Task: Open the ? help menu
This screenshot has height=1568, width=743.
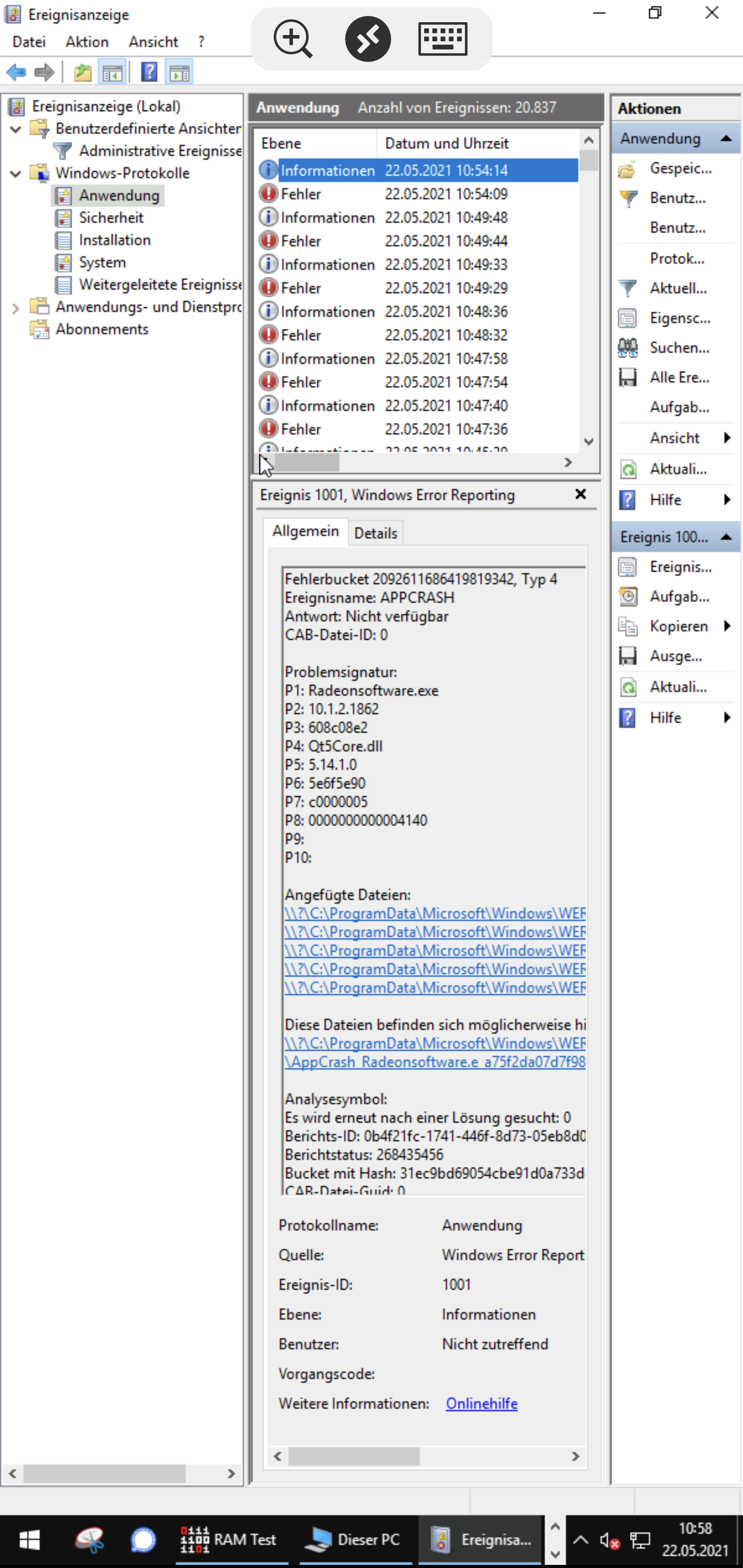Action: (201, 41)
